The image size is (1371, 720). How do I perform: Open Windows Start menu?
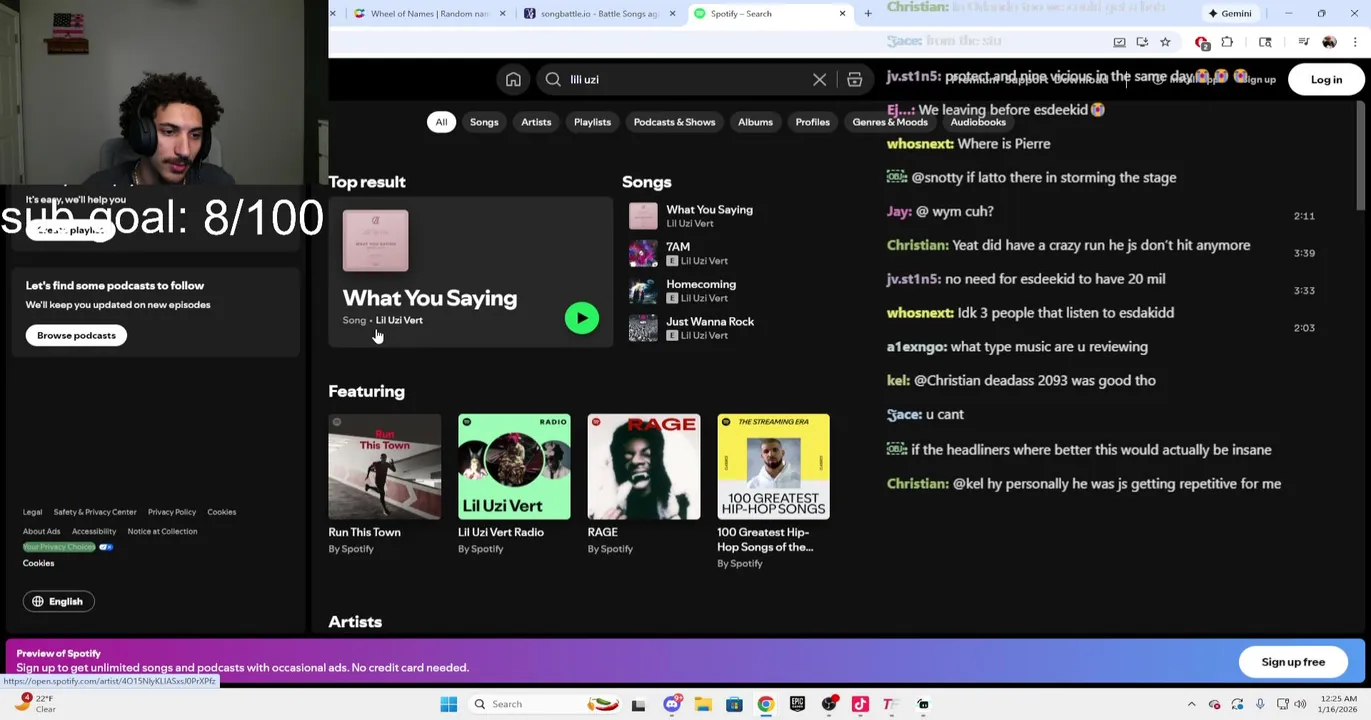(448, 705)
